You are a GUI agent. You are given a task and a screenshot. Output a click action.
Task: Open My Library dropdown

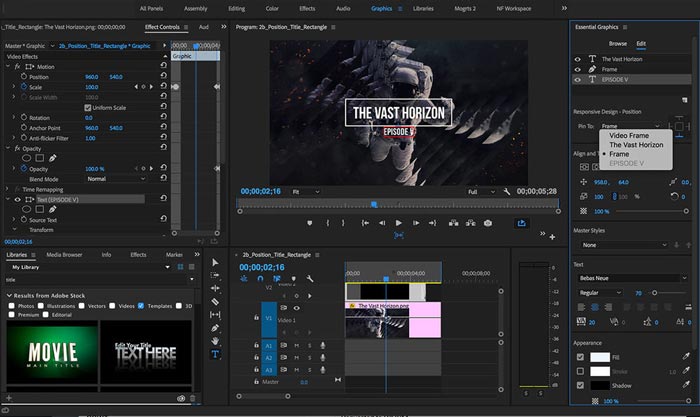(91, 267)
